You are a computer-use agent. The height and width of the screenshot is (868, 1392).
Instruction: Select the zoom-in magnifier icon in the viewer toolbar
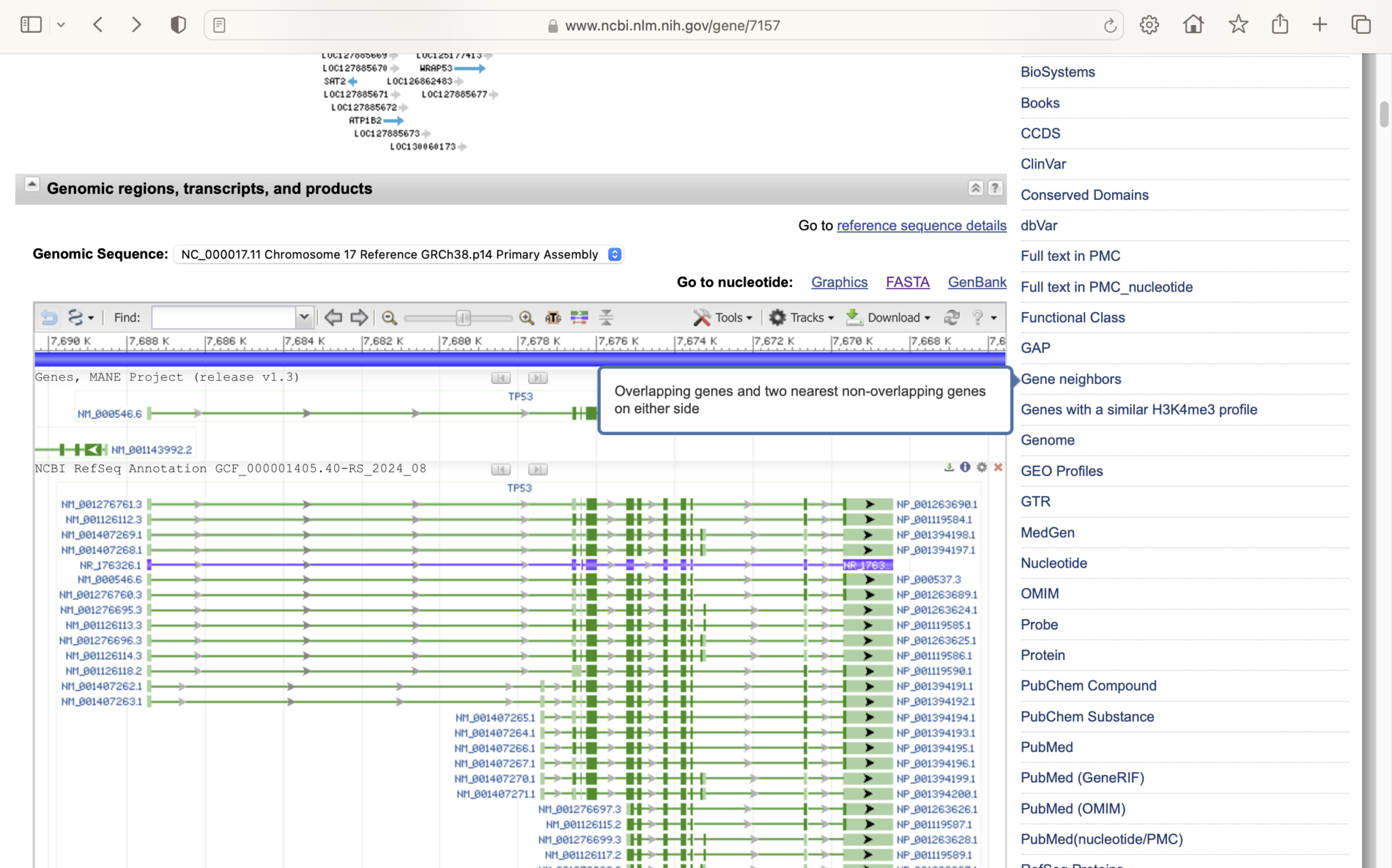tap(527, 317)
